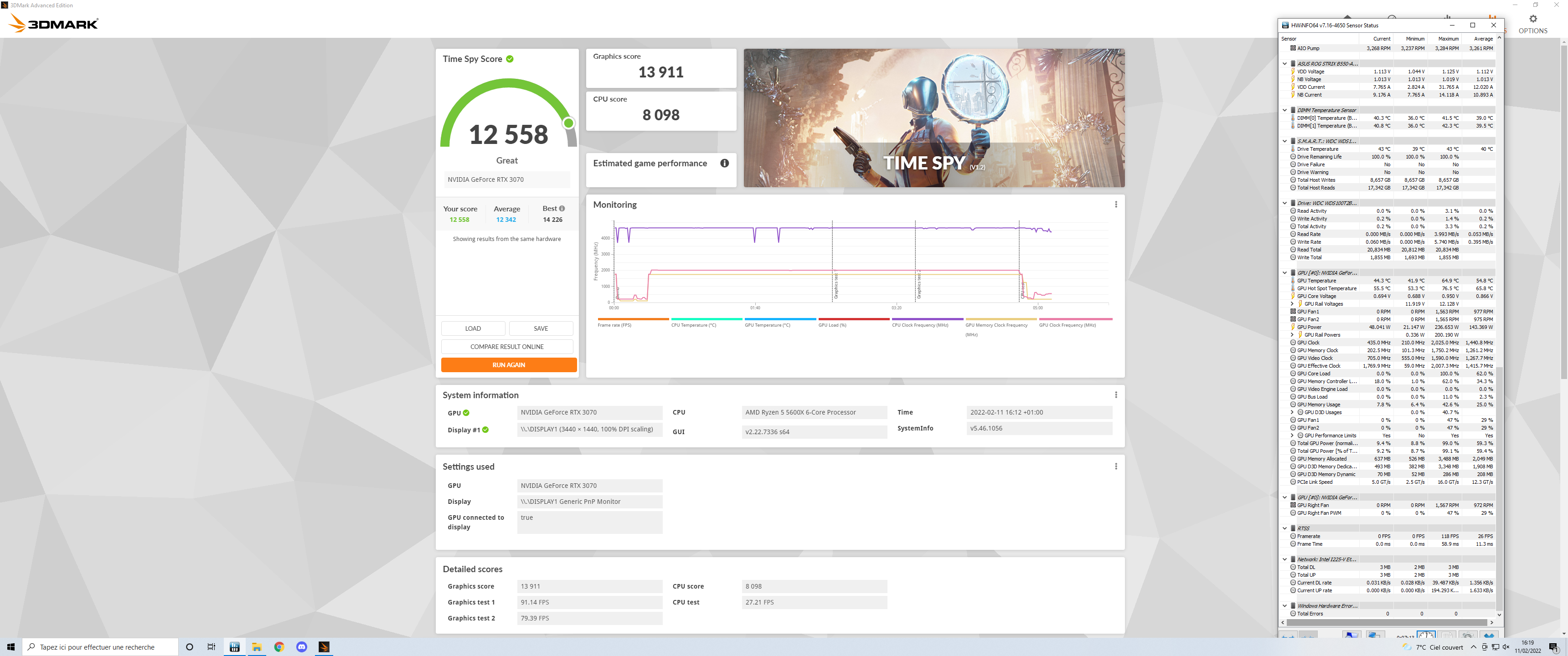Toggle the Frame rate (FPS) chart legend
Image resolution: width=1568 pixels, height=656 pixels.
tap(614, 325)
